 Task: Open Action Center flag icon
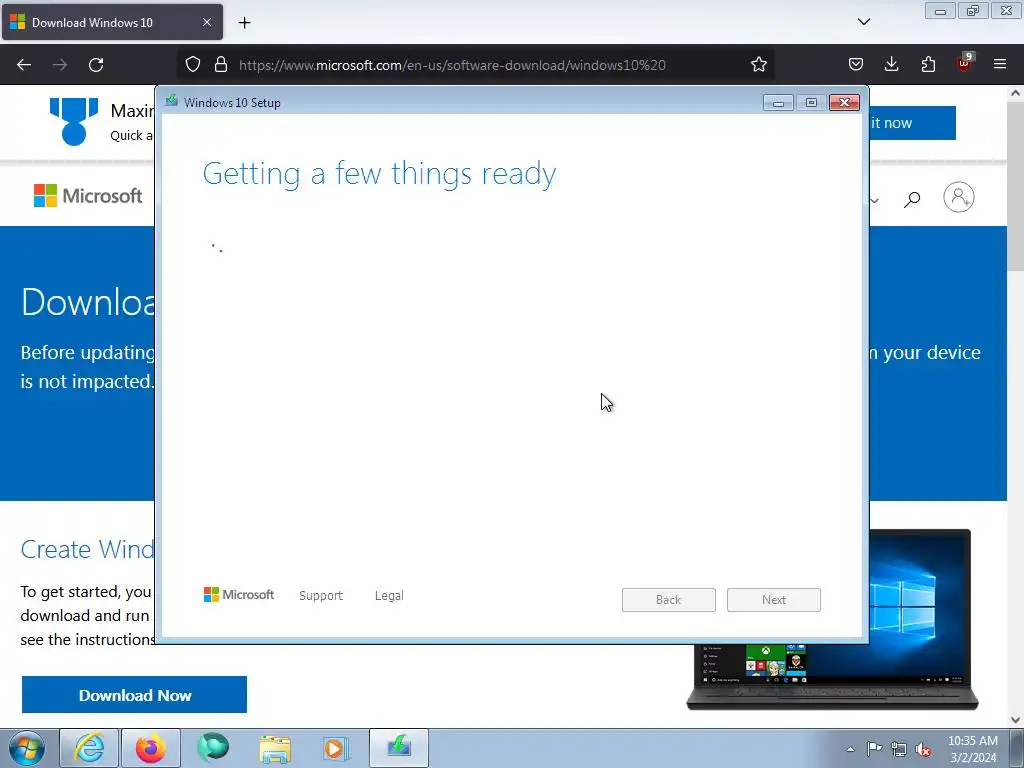(874, 749)
